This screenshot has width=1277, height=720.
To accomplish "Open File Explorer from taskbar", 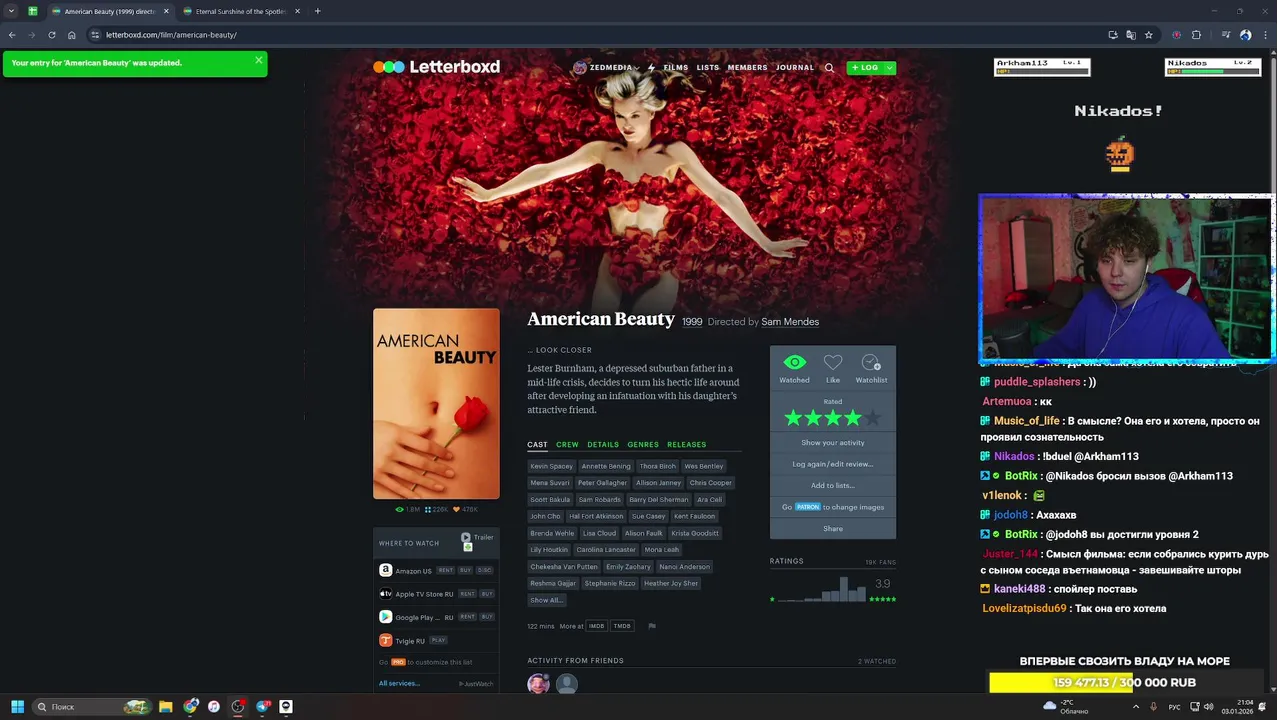I will click(166, 707).
